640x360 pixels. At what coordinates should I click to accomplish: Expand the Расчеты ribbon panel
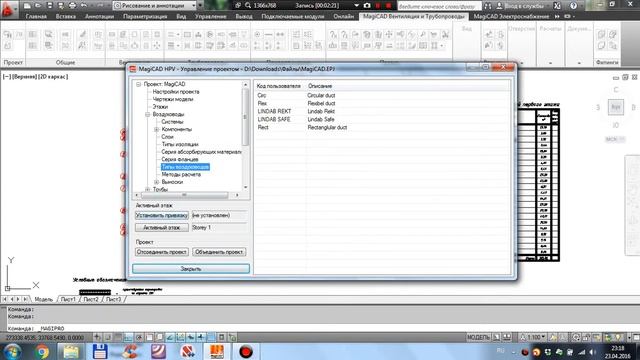(550, 62)
